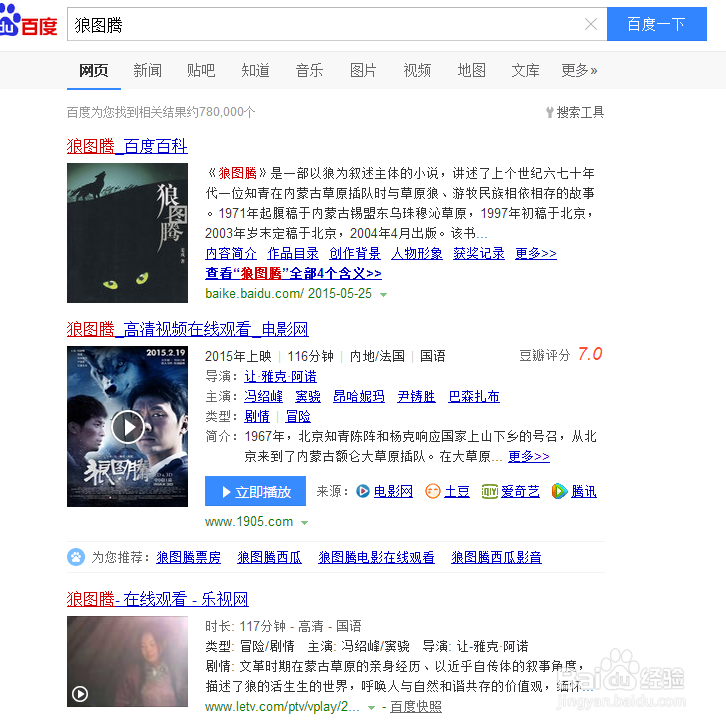Open 狼图腾_高清视频在线观看_电影网 result
726x726 pixels.
188,329
